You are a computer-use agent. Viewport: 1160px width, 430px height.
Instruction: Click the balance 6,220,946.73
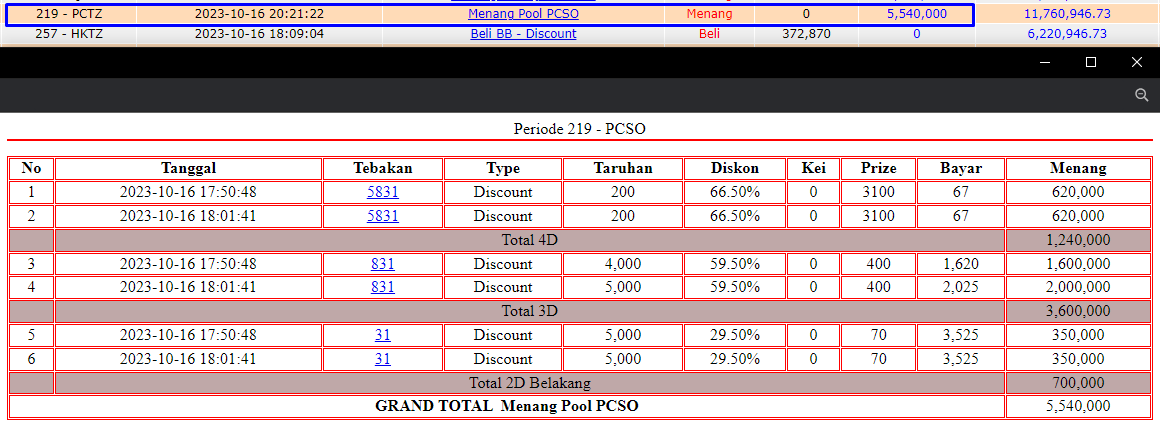click(x=1067, y=33)
